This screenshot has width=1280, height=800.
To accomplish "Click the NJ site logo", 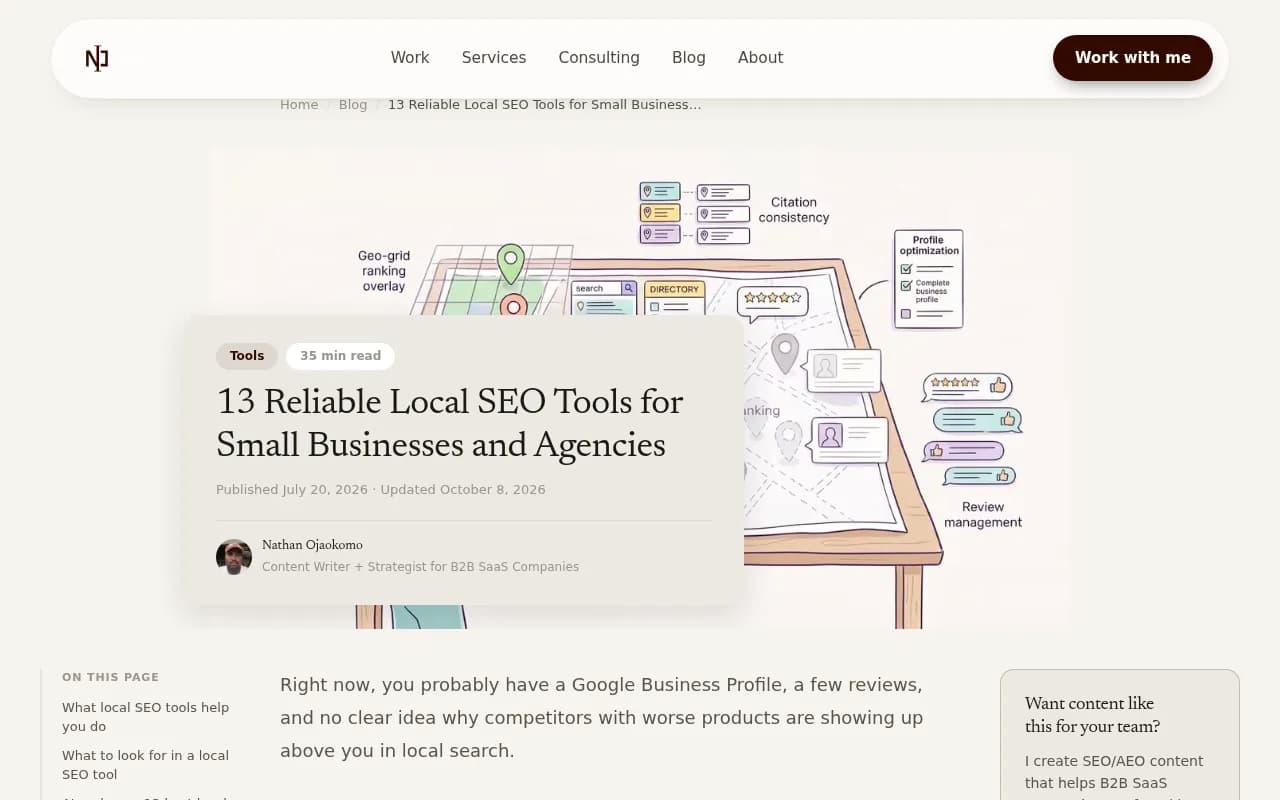I will 97,59.
